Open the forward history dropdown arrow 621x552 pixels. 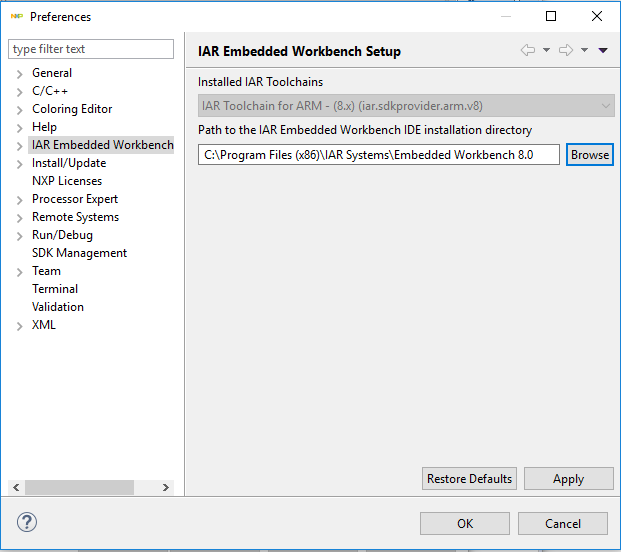tap(584, 50)
